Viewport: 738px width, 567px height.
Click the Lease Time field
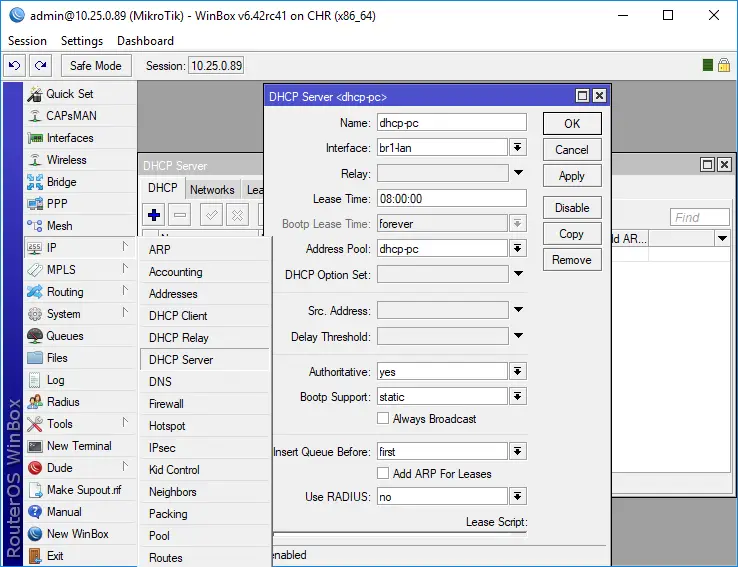coord(451,198)
